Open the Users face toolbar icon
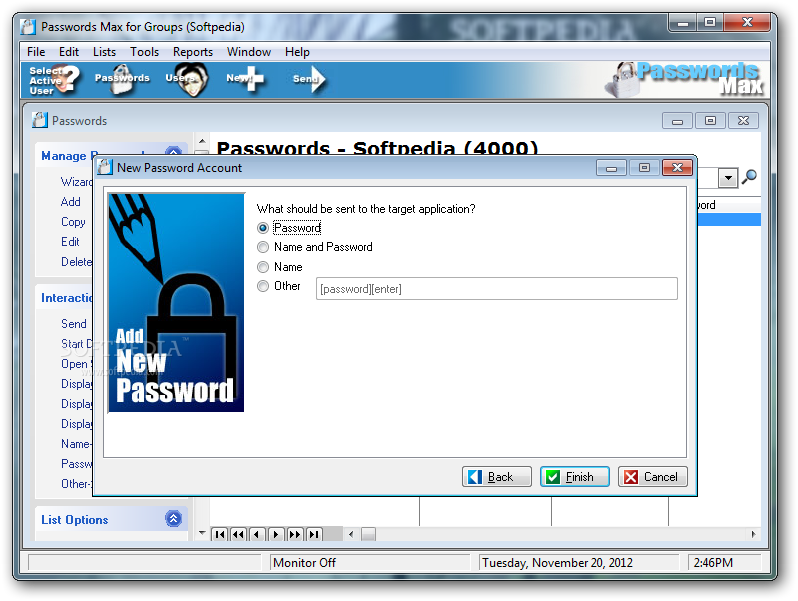 click(x=187, y=79)
